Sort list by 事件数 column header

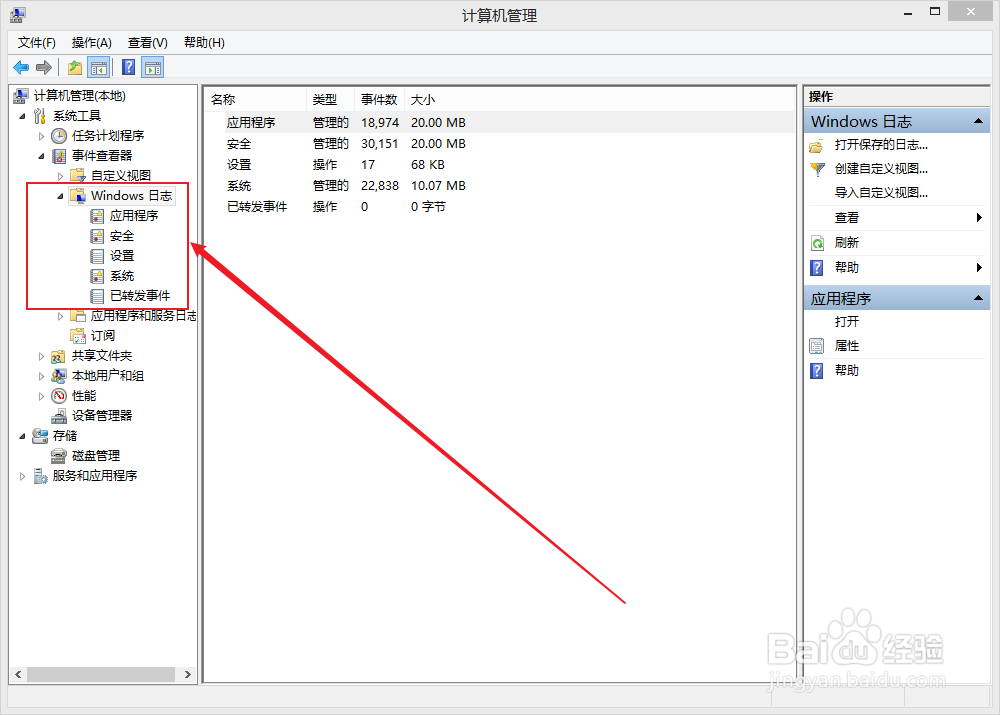[380, 100]
